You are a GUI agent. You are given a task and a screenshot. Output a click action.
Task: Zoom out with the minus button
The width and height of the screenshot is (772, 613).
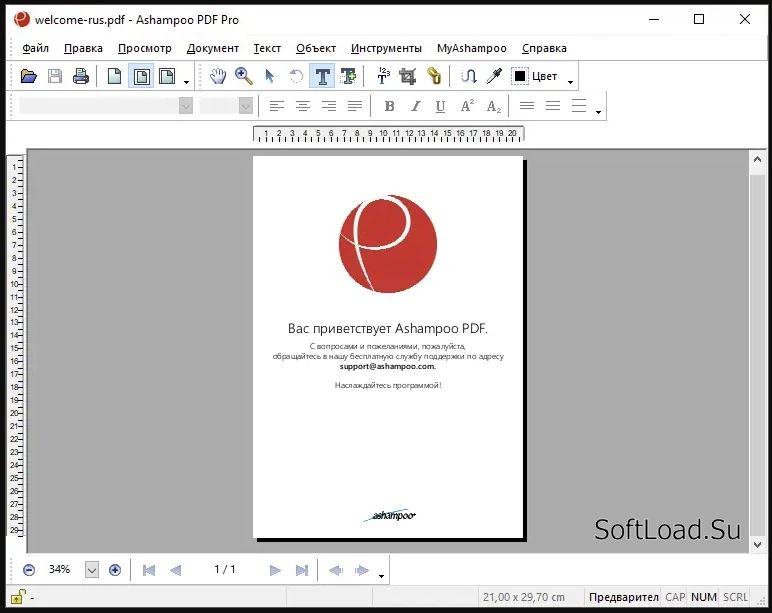coord(29,570)
